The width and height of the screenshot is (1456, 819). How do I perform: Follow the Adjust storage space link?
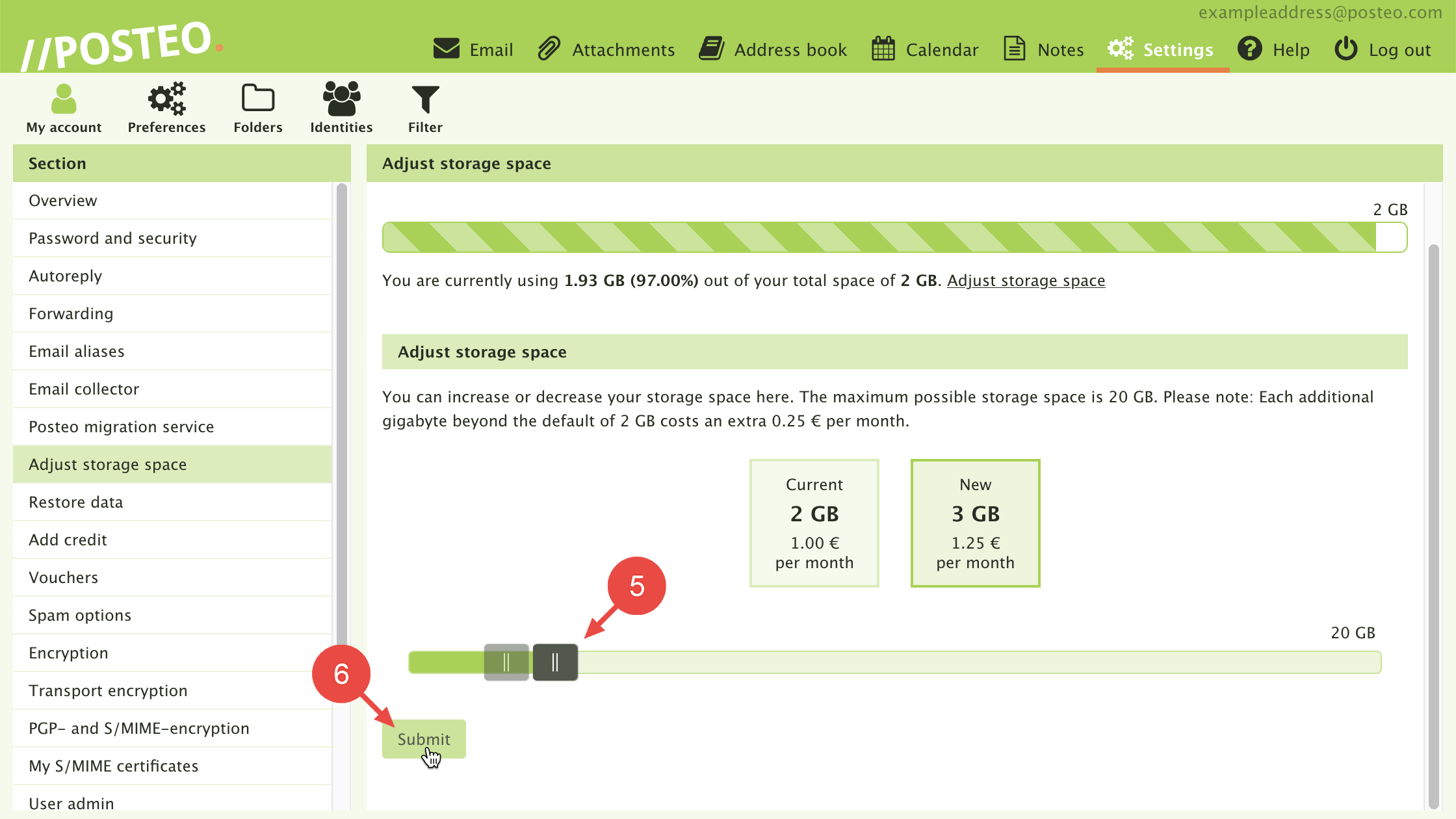(x=1026, y=281)
